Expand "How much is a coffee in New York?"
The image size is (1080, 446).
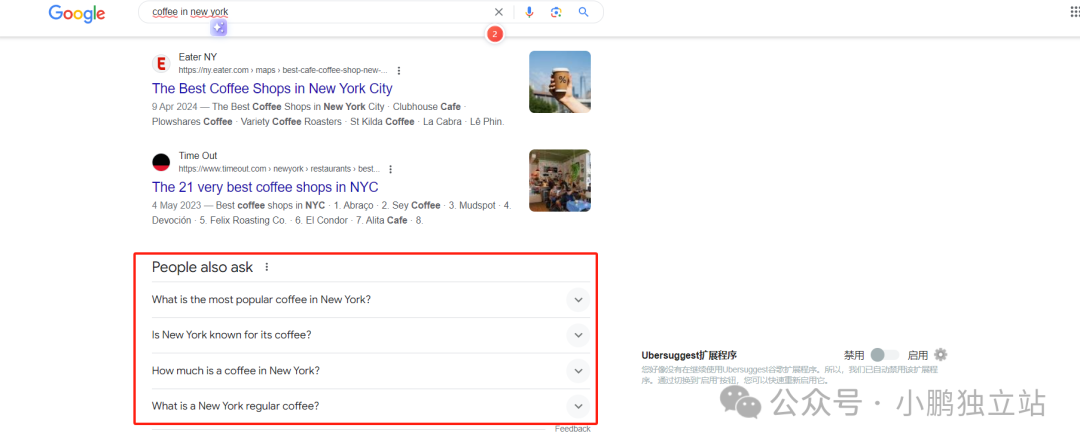point(371,370)
